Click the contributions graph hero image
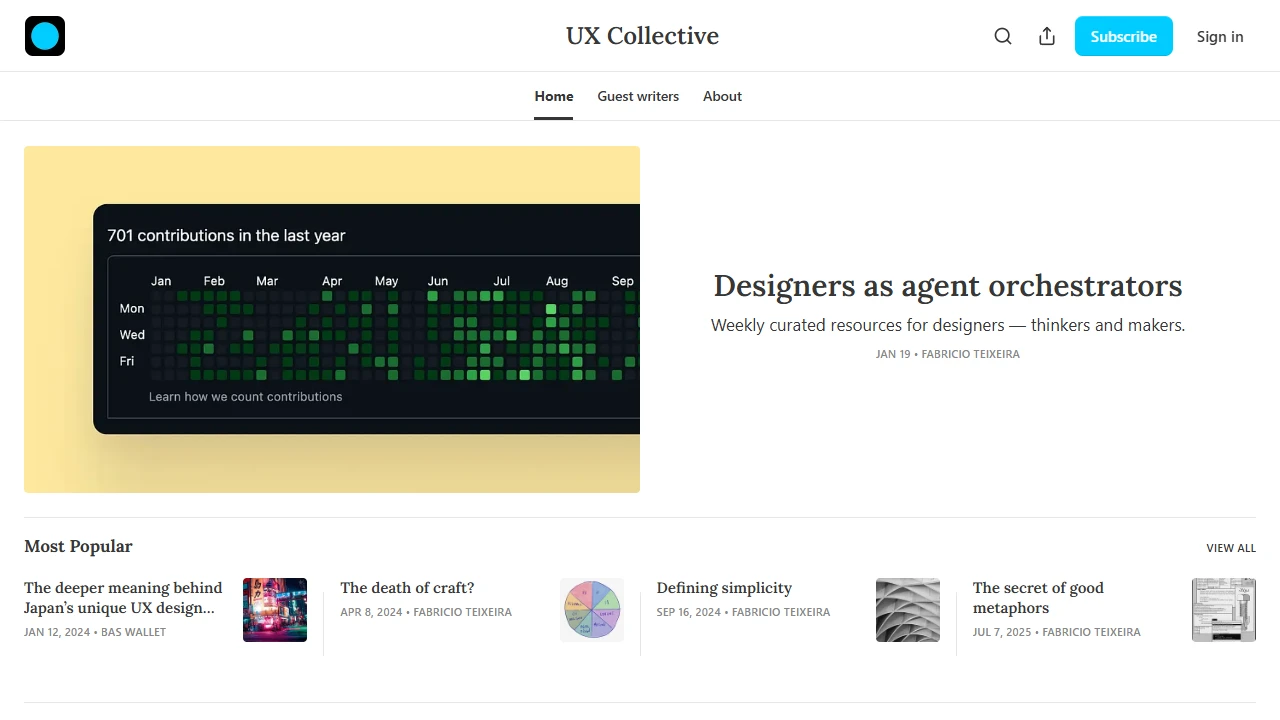Viewport: 1280px width, 720px height. [x=332, y=319]
